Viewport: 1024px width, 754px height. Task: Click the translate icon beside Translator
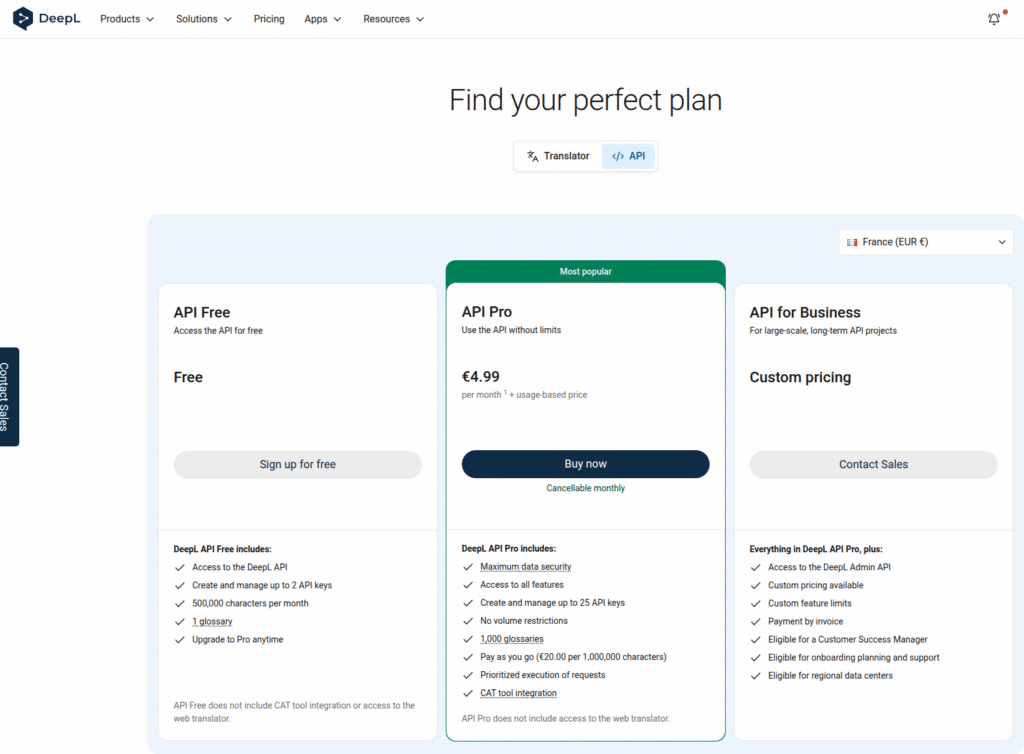533,156
